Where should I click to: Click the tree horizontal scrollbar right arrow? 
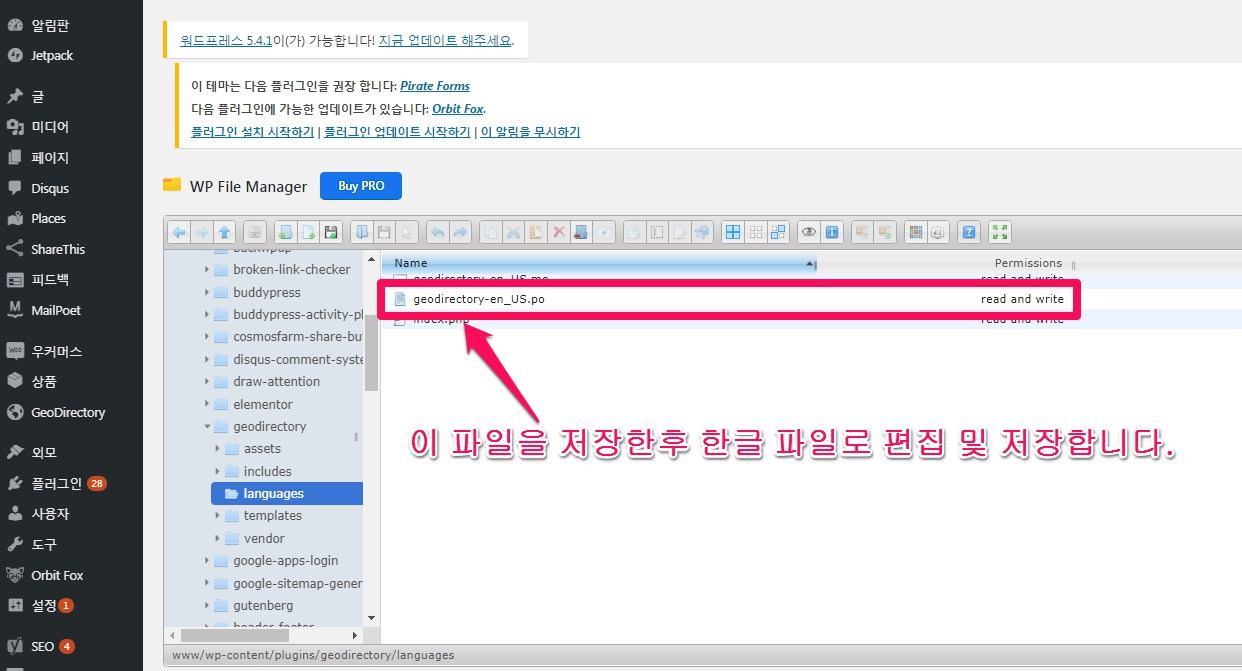coord(355,635)
